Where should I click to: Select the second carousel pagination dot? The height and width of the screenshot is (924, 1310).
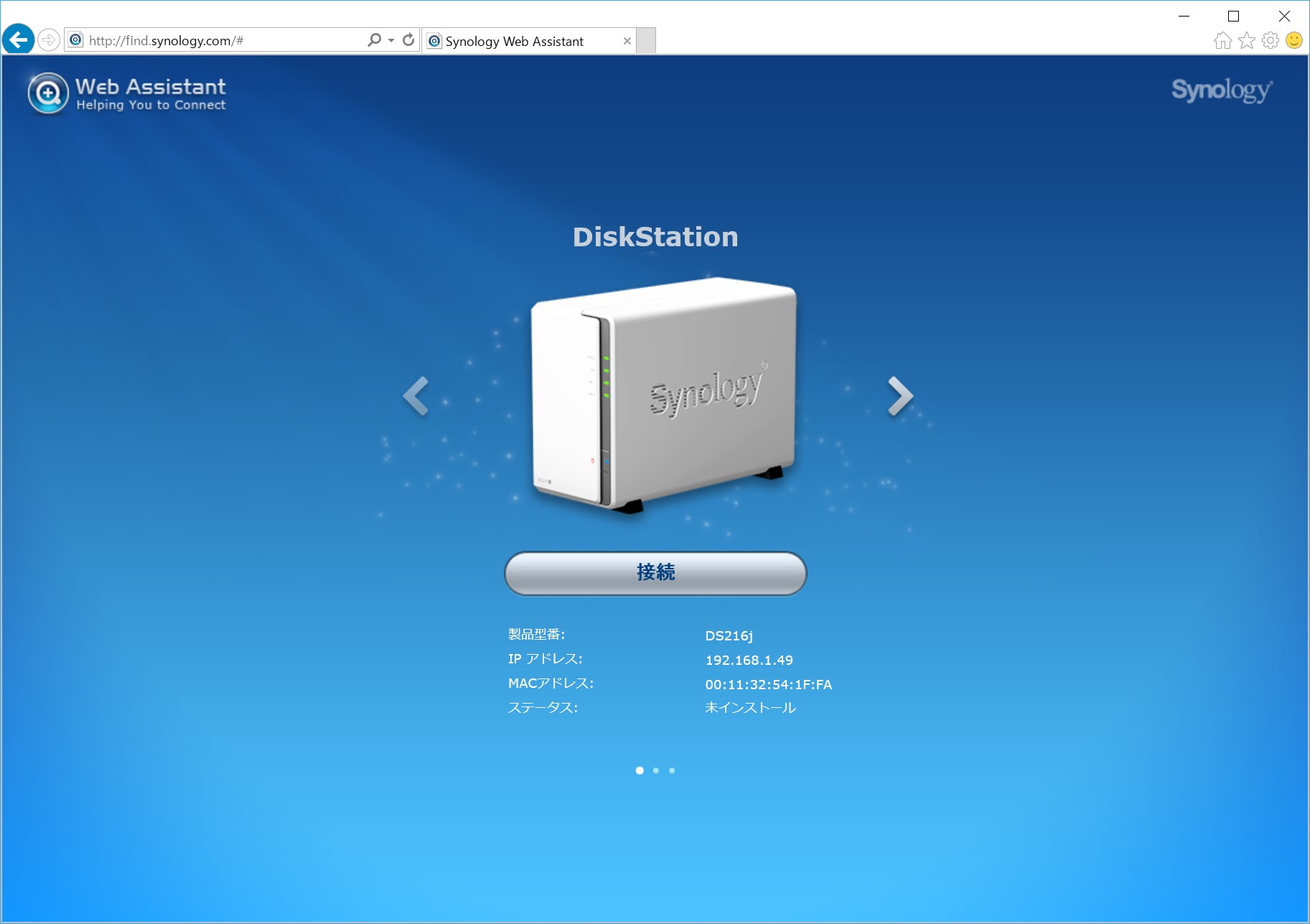[655, 770]
